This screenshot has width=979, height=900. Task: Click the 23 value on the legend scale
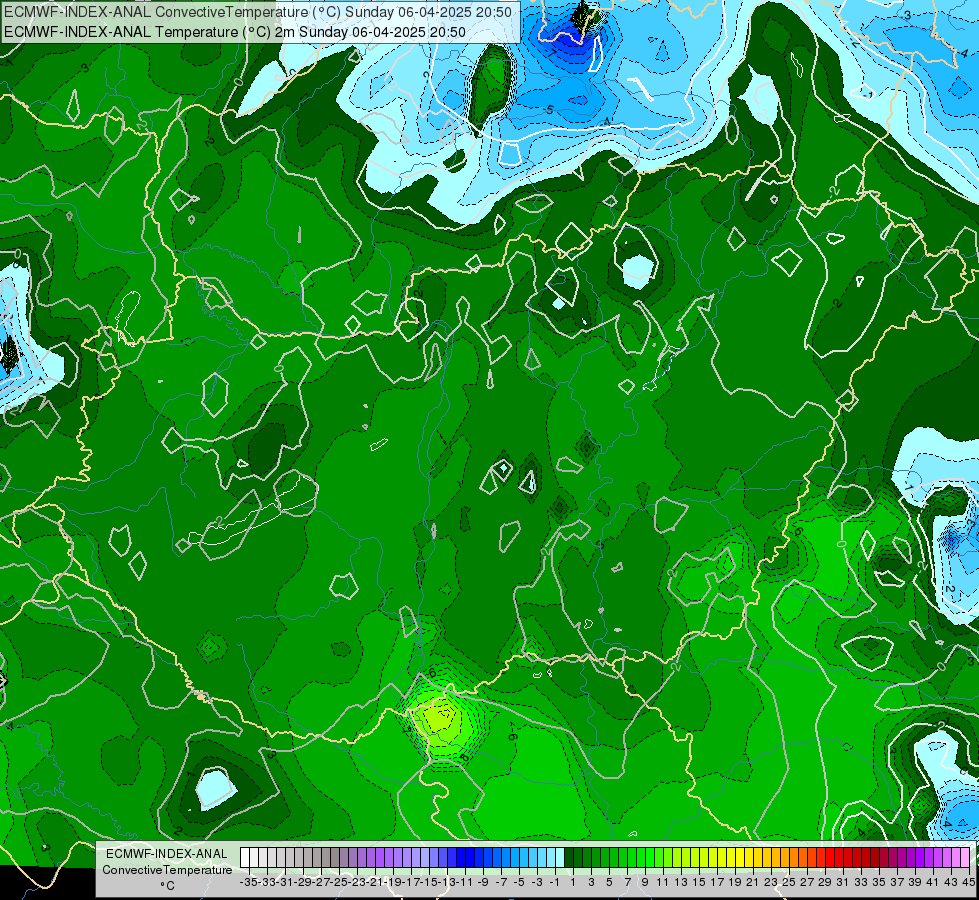[x=771, y=882]
